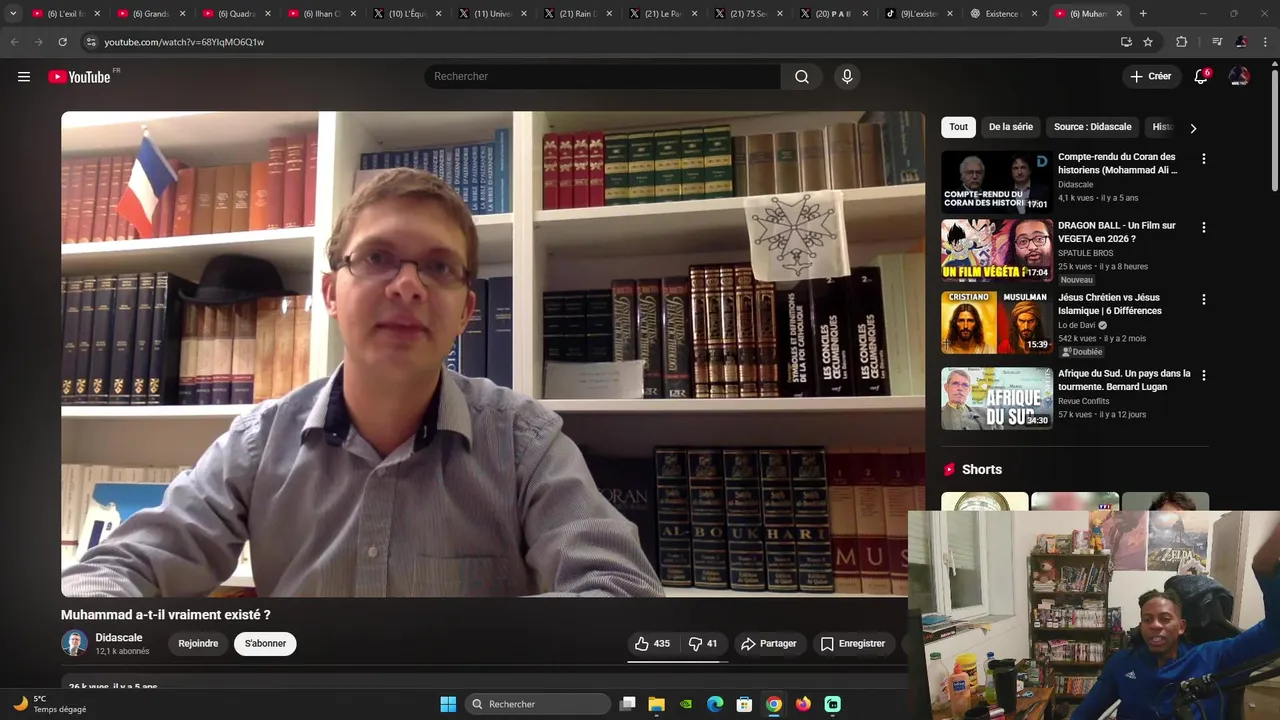Click the Shorts section icon

[949, 470]
